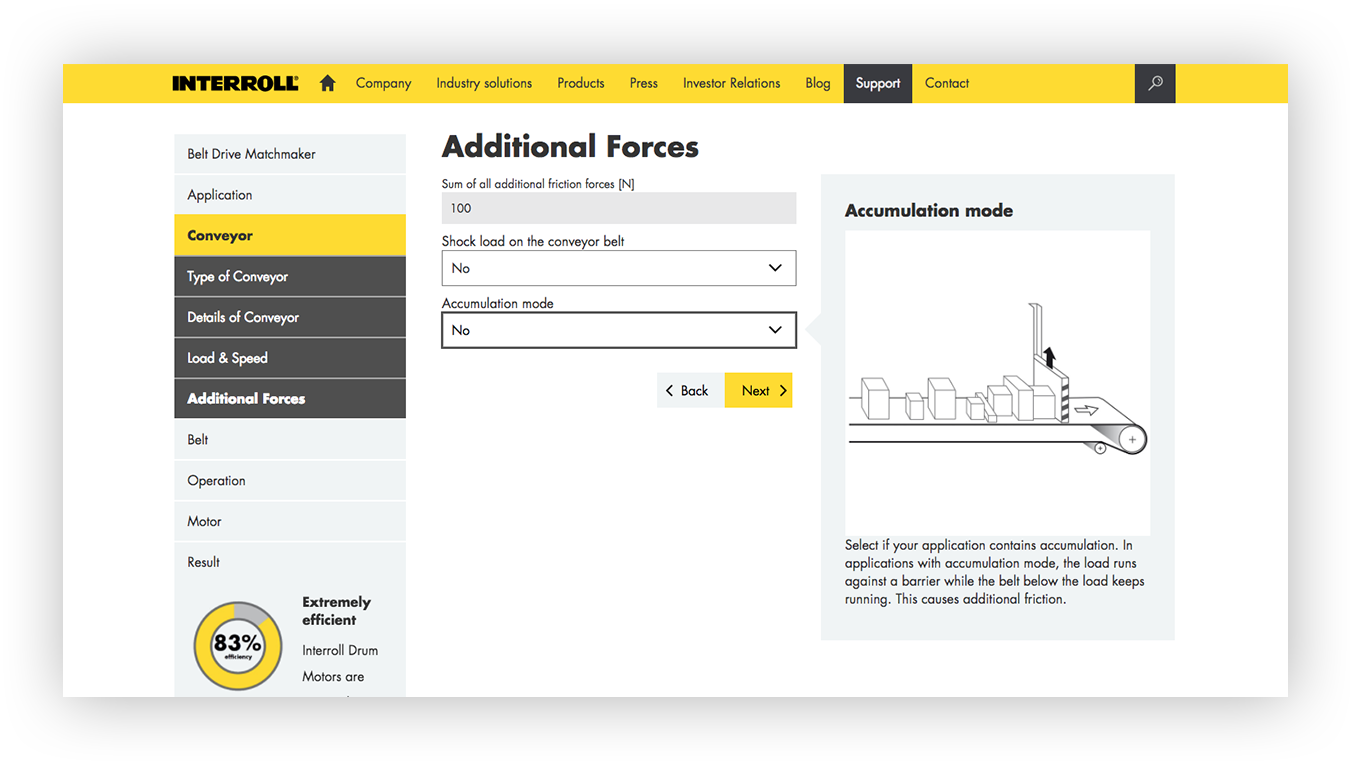Viewport: 1350px width, 766px height.
Task: Open the Products menu
Action: (581, 84)
